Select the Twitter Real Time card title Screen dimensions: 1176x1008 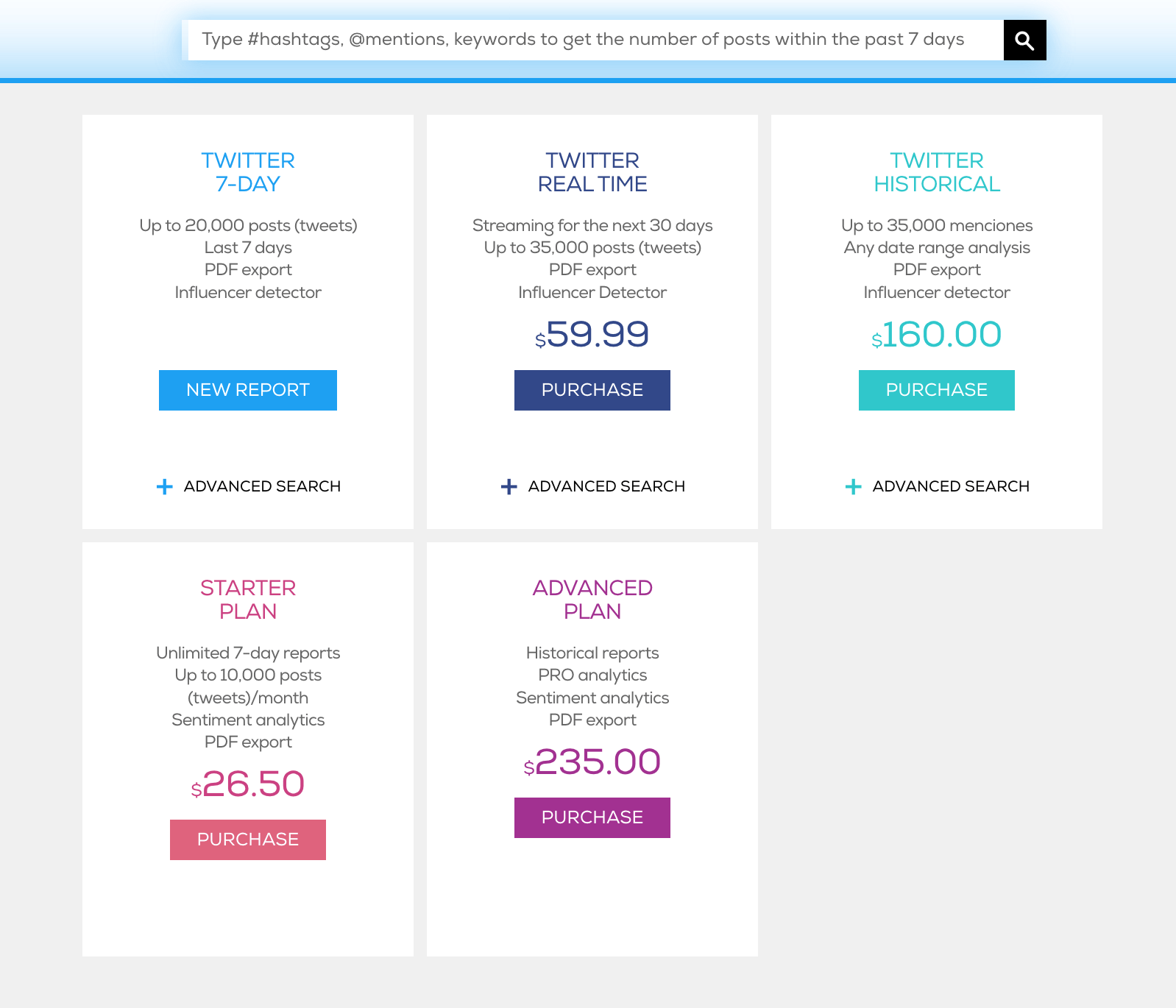pyautogui.click(x=592, y=172)
